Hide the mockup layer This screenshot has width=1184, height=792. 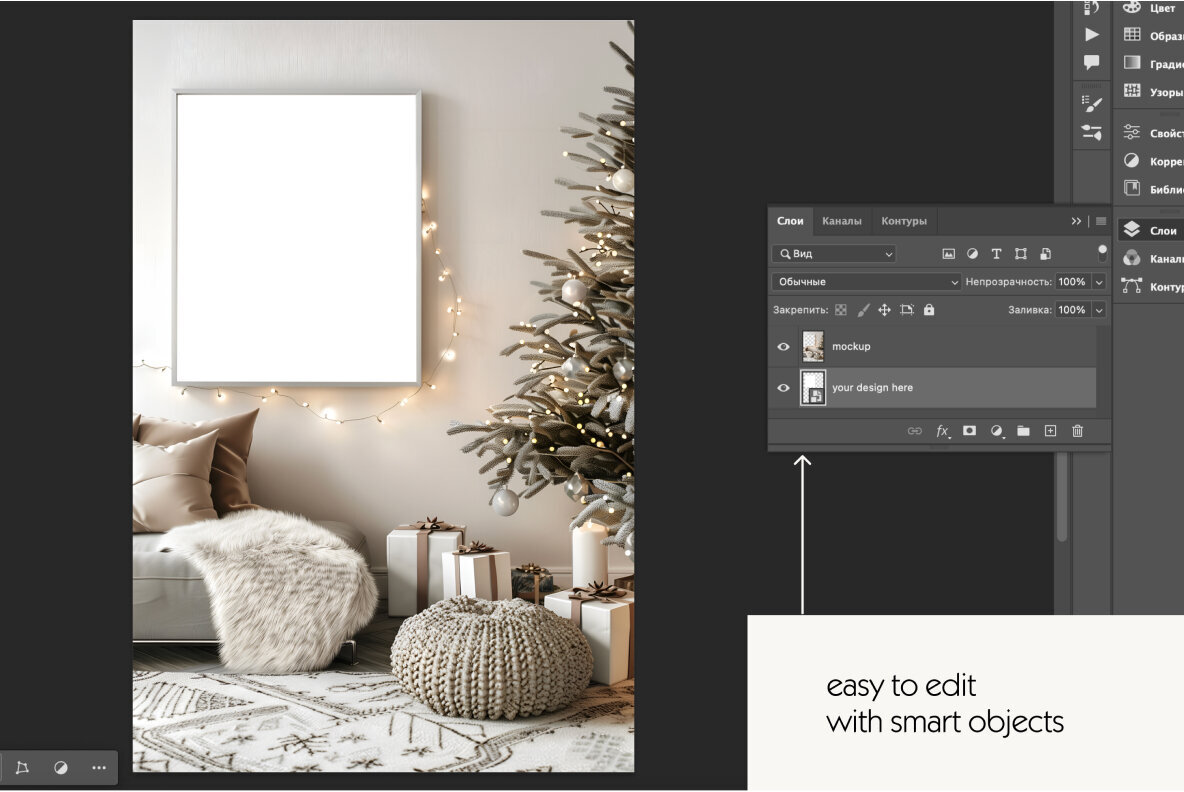pyautogui.click(x=784, y=346)
